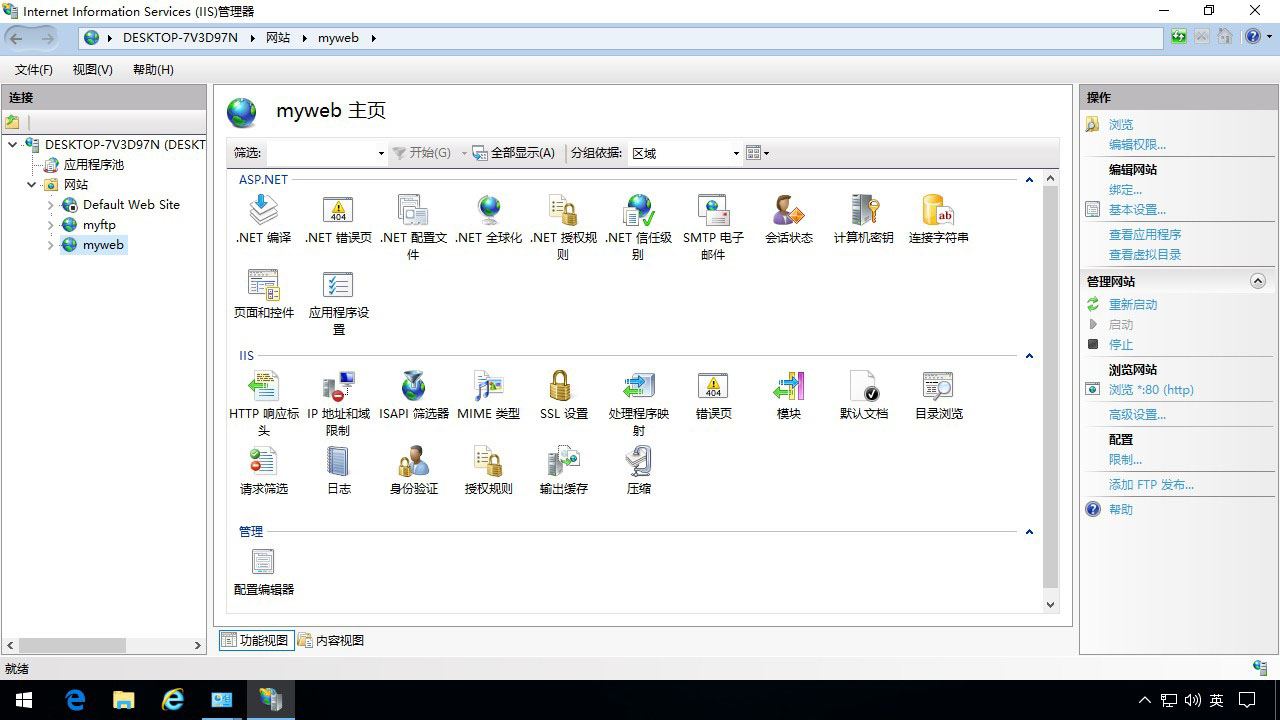
Task: Click the 绑定... link
Action: [1125, 190]
